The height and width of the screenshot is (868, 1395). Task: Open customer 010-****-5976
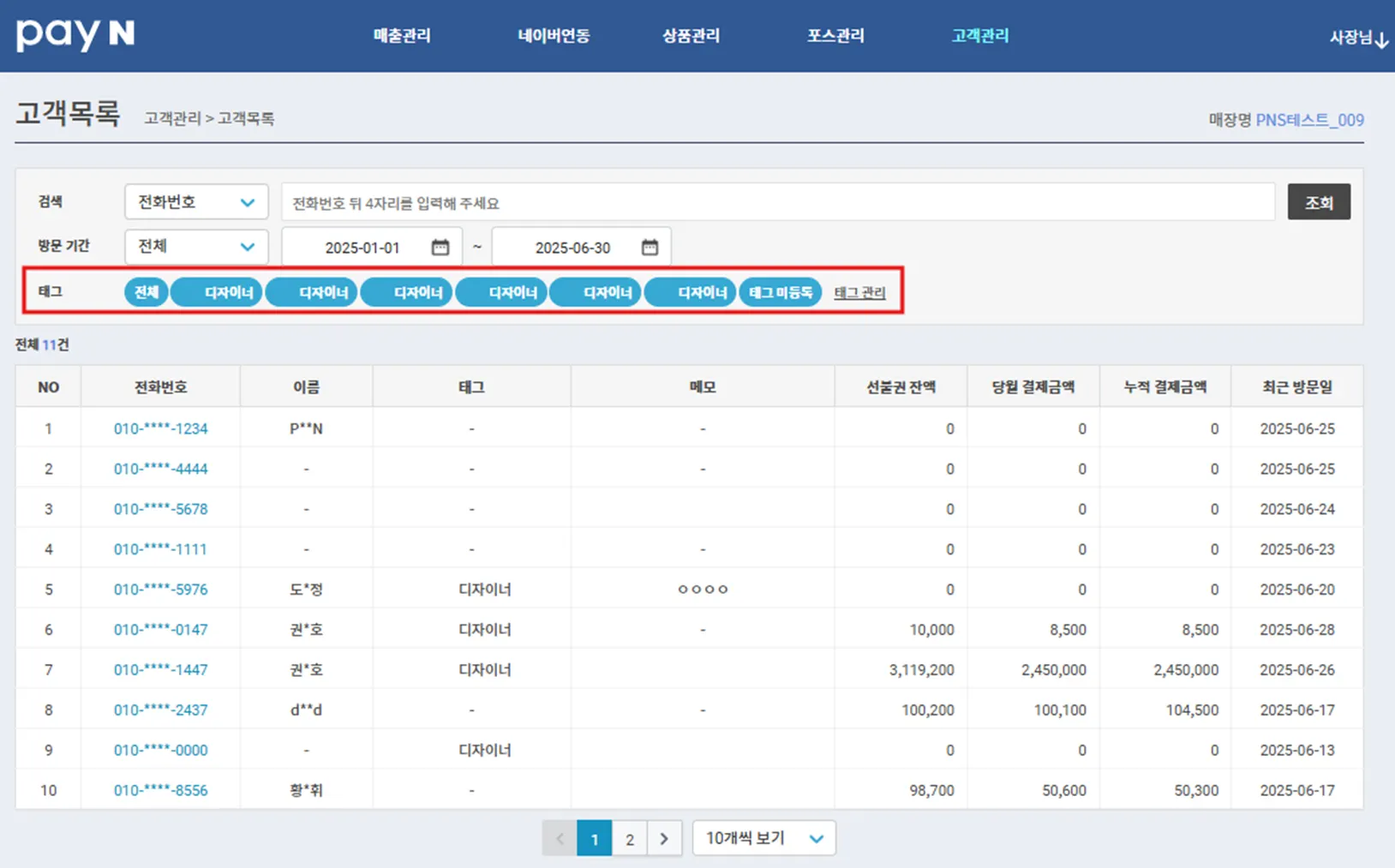[x=160, y=590]
